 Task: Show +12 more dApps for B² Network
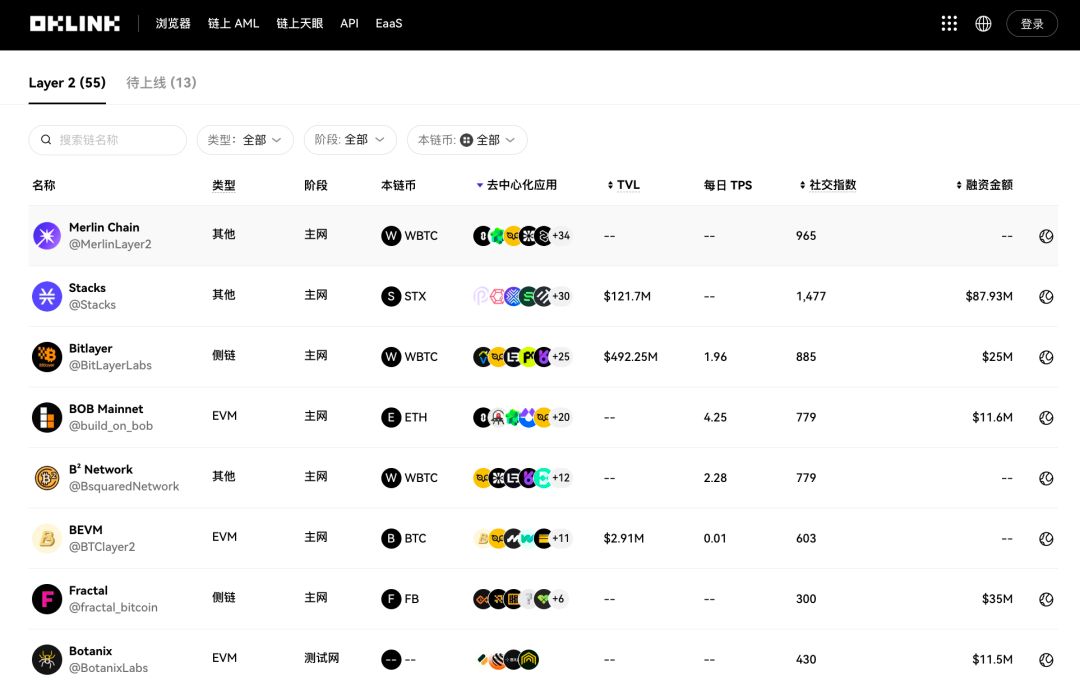pyautogui.click(x=561, y=478)
